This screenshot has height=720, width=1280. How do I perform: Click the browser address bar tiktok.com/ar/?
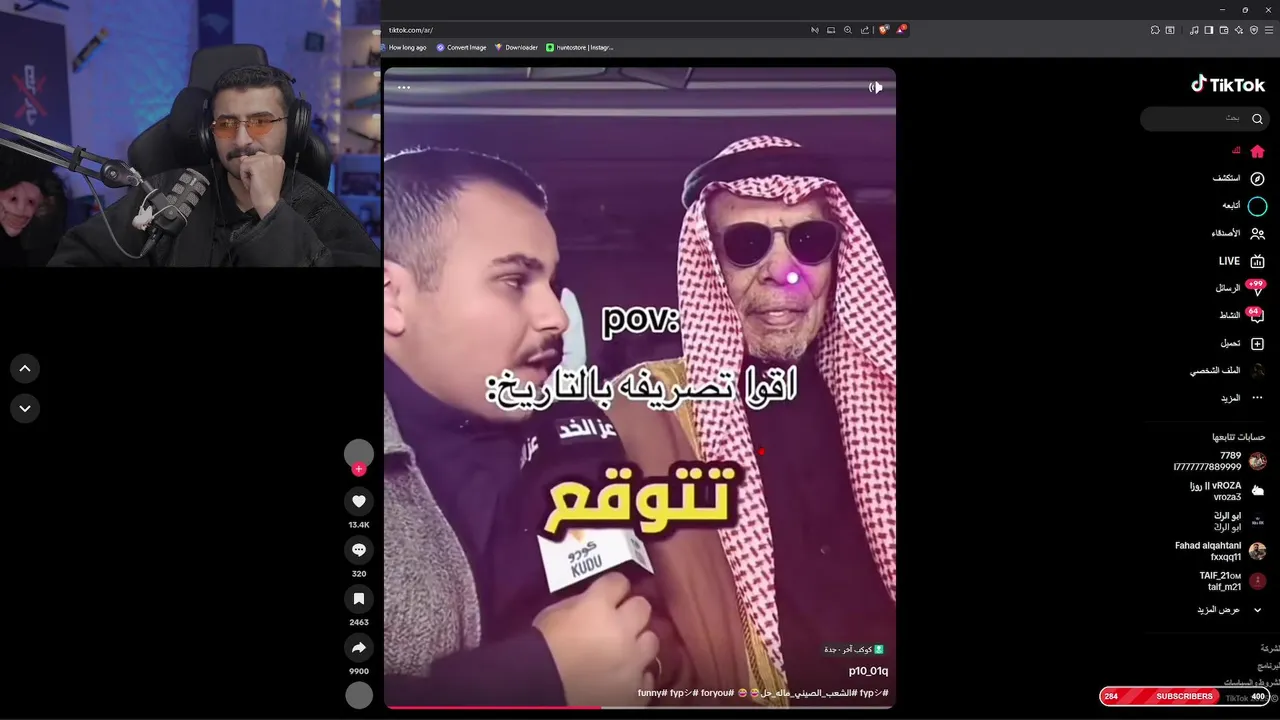click(x=411, y=30)
